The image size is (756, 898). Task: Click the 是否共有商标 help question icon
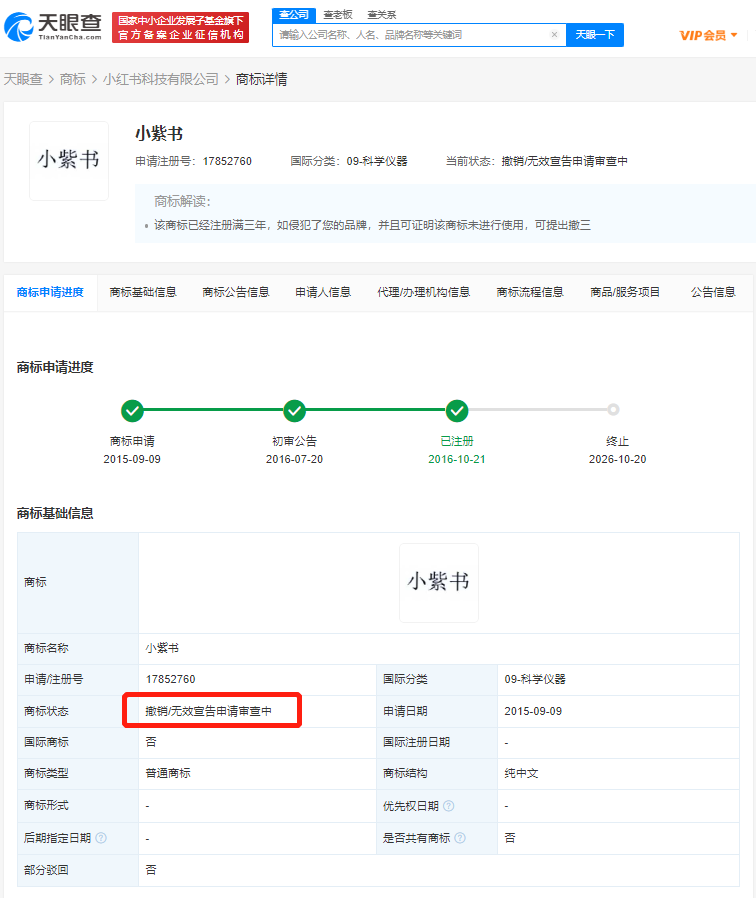pos(460,838)
